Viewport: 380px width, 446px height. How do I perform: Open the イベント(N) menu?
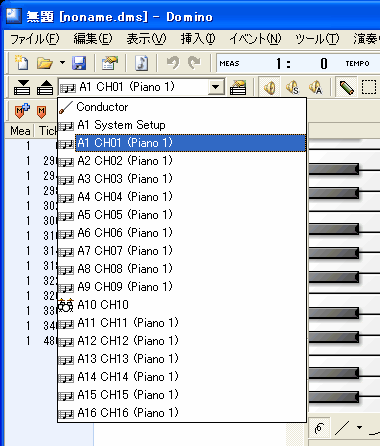[255, 39]
